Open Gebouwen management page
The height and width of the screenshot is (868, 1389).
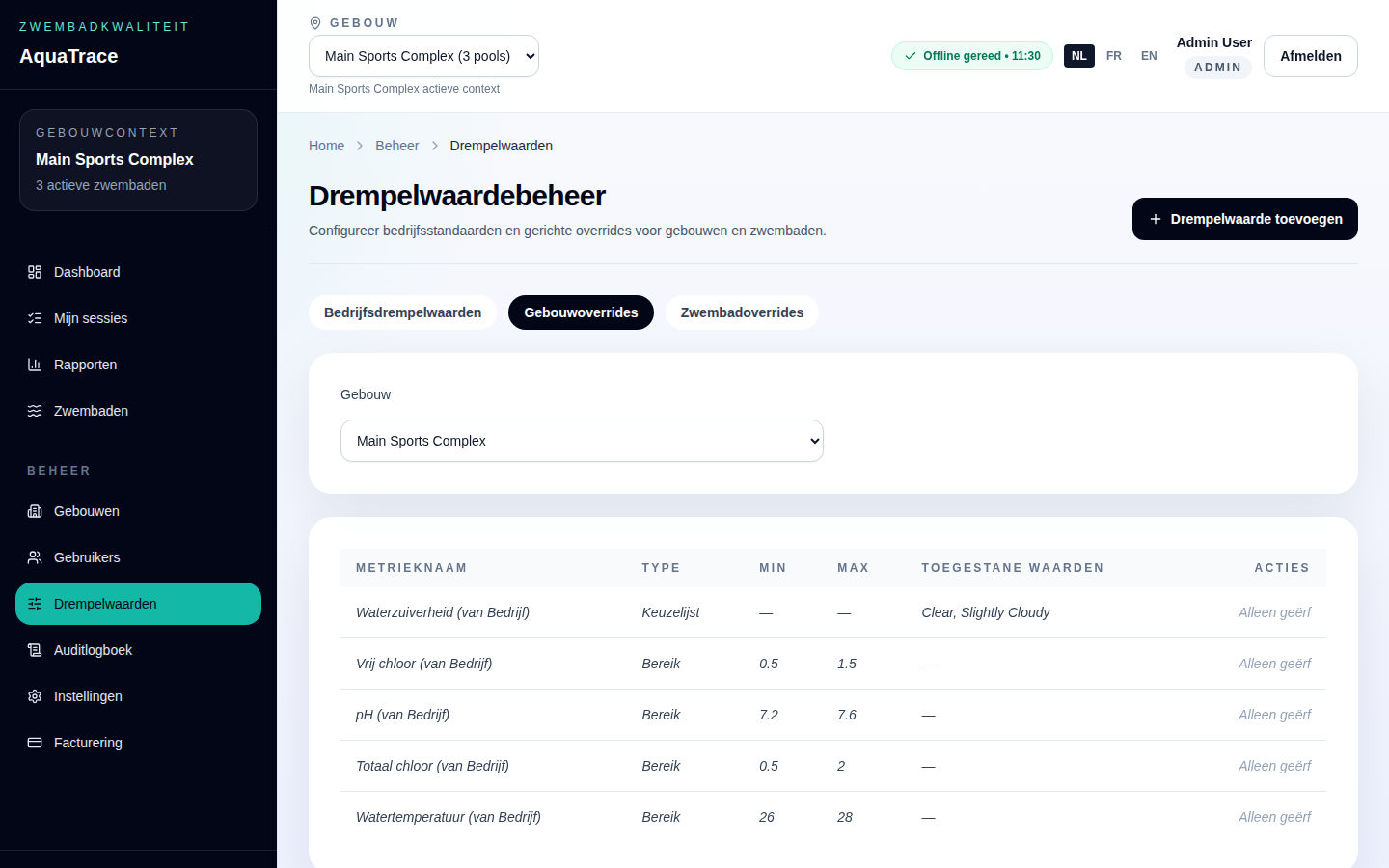pos(138,511)
